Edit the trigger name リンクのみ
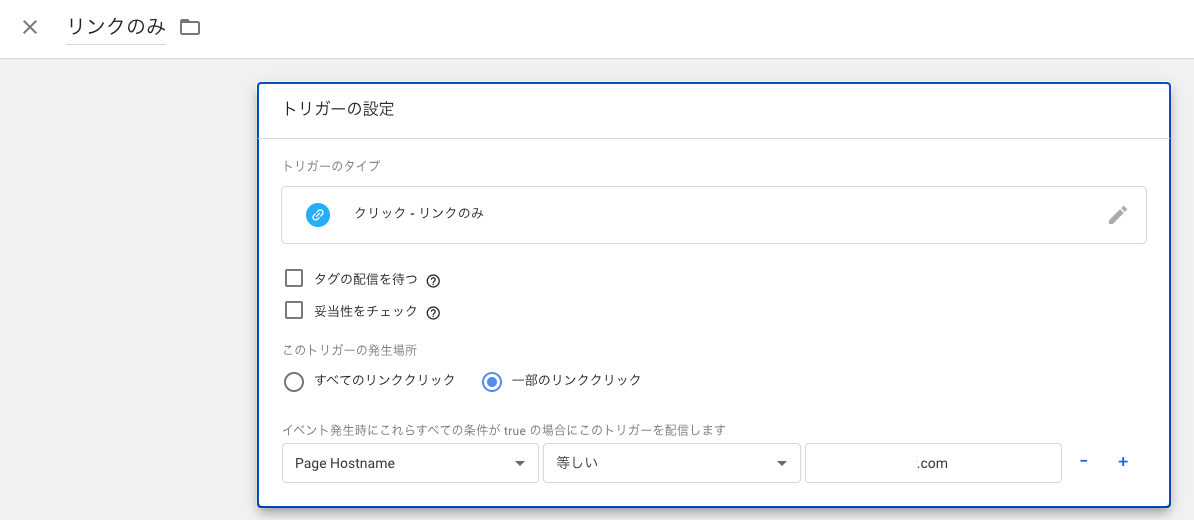Viewport: 1194px width, 520px height. tap(116, 27)
